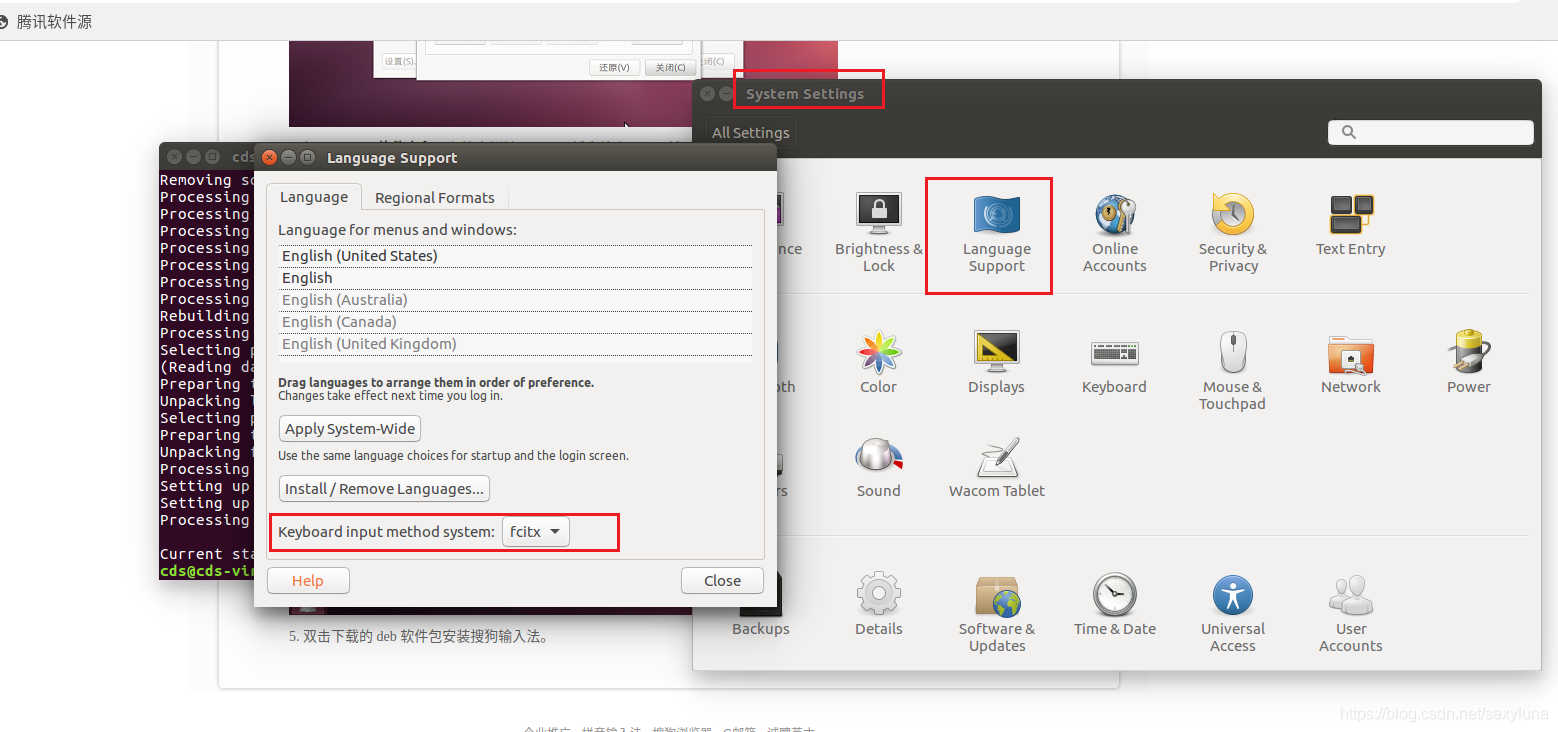Image resolution: width=1558 pixels, height=732 pixels.
Task: Close the Language Support window
Action: coord(269,157)
